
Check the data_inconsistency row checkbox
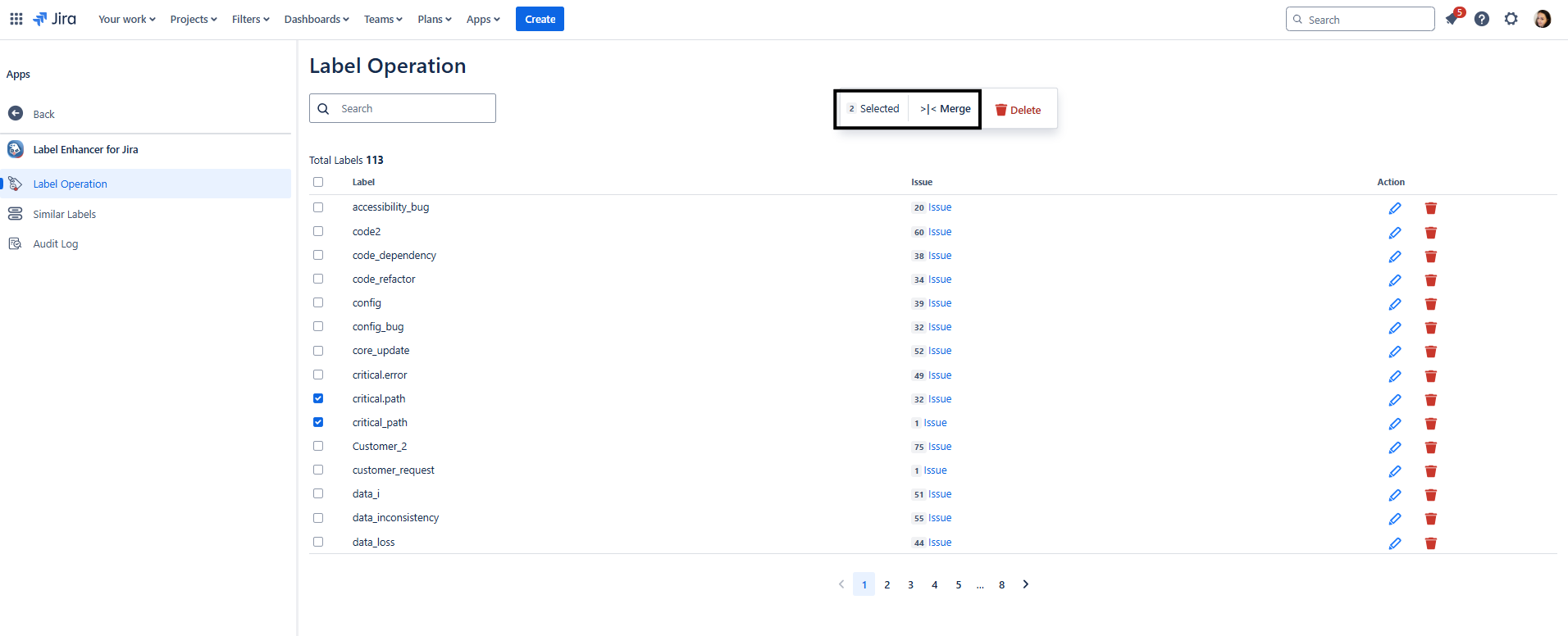click(x=318, y=518)
